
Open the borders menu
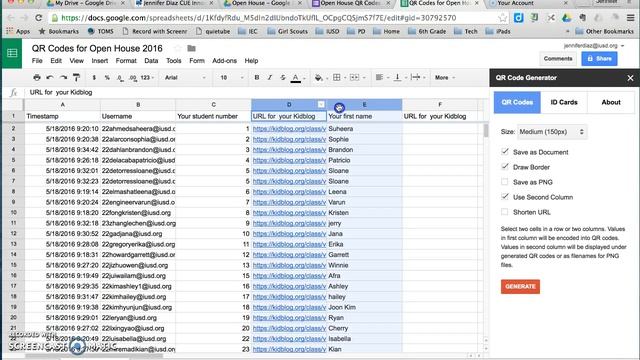337,77
